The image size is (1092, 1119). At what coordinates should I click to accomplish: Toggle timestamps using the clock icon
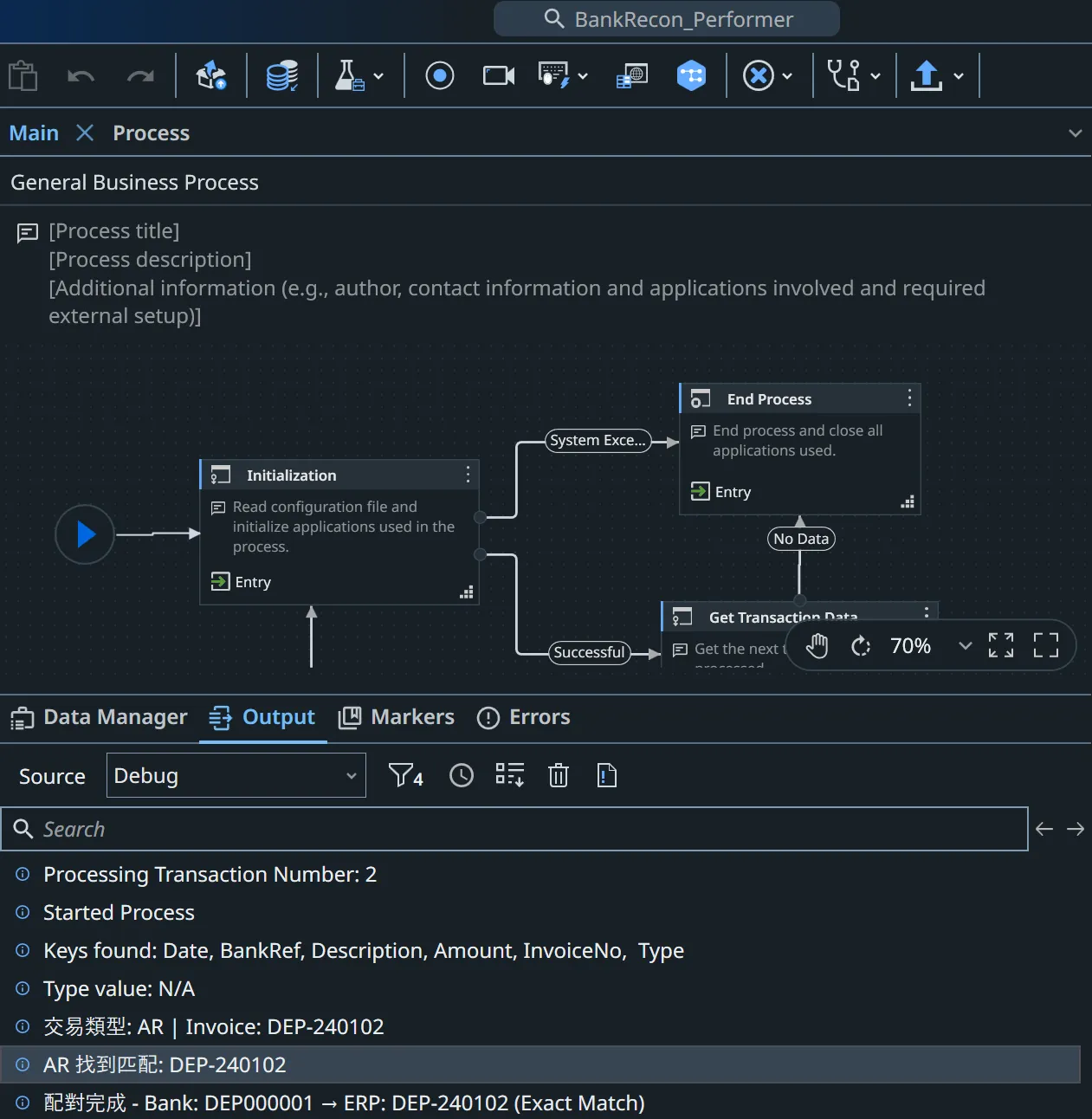(461, 775)
